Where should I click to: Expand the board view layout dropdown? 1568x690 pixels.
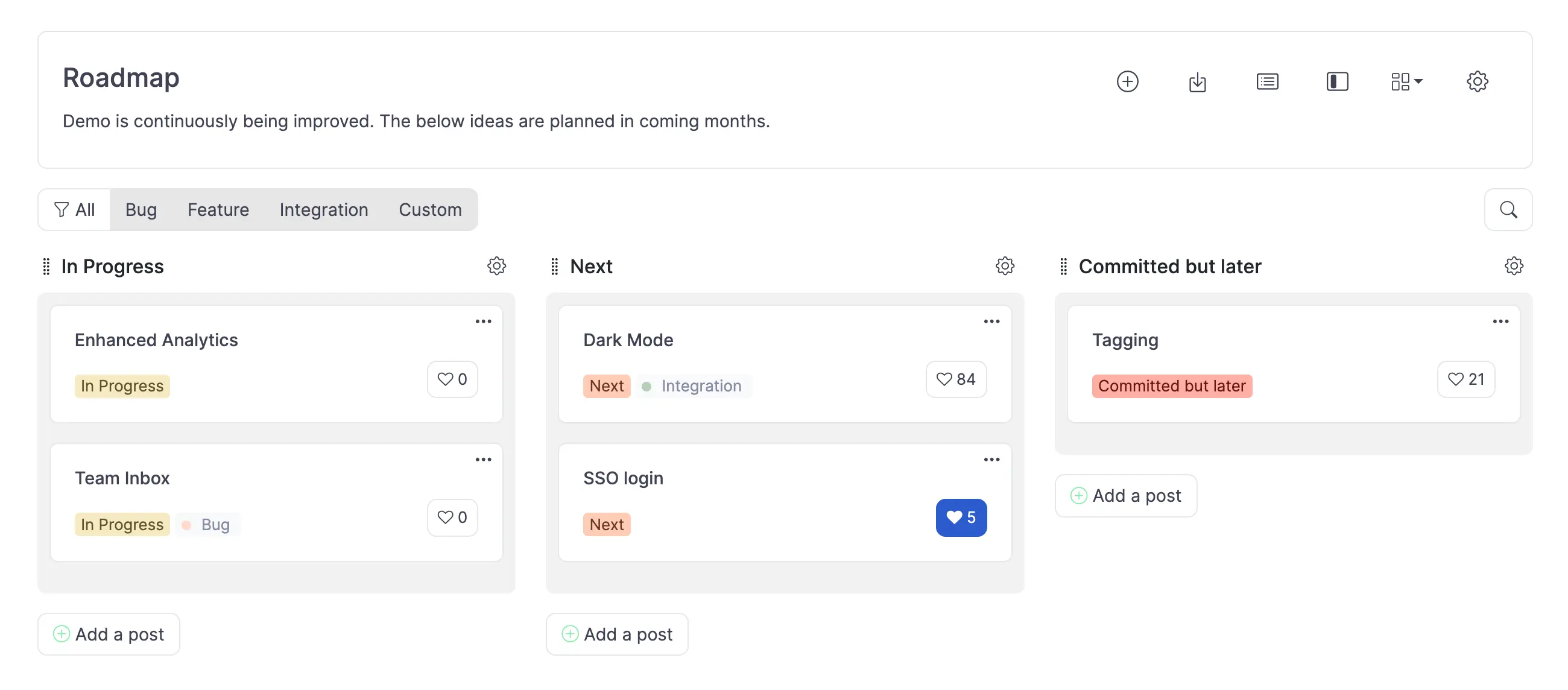pyautogui.click(x=1406, y=81)
